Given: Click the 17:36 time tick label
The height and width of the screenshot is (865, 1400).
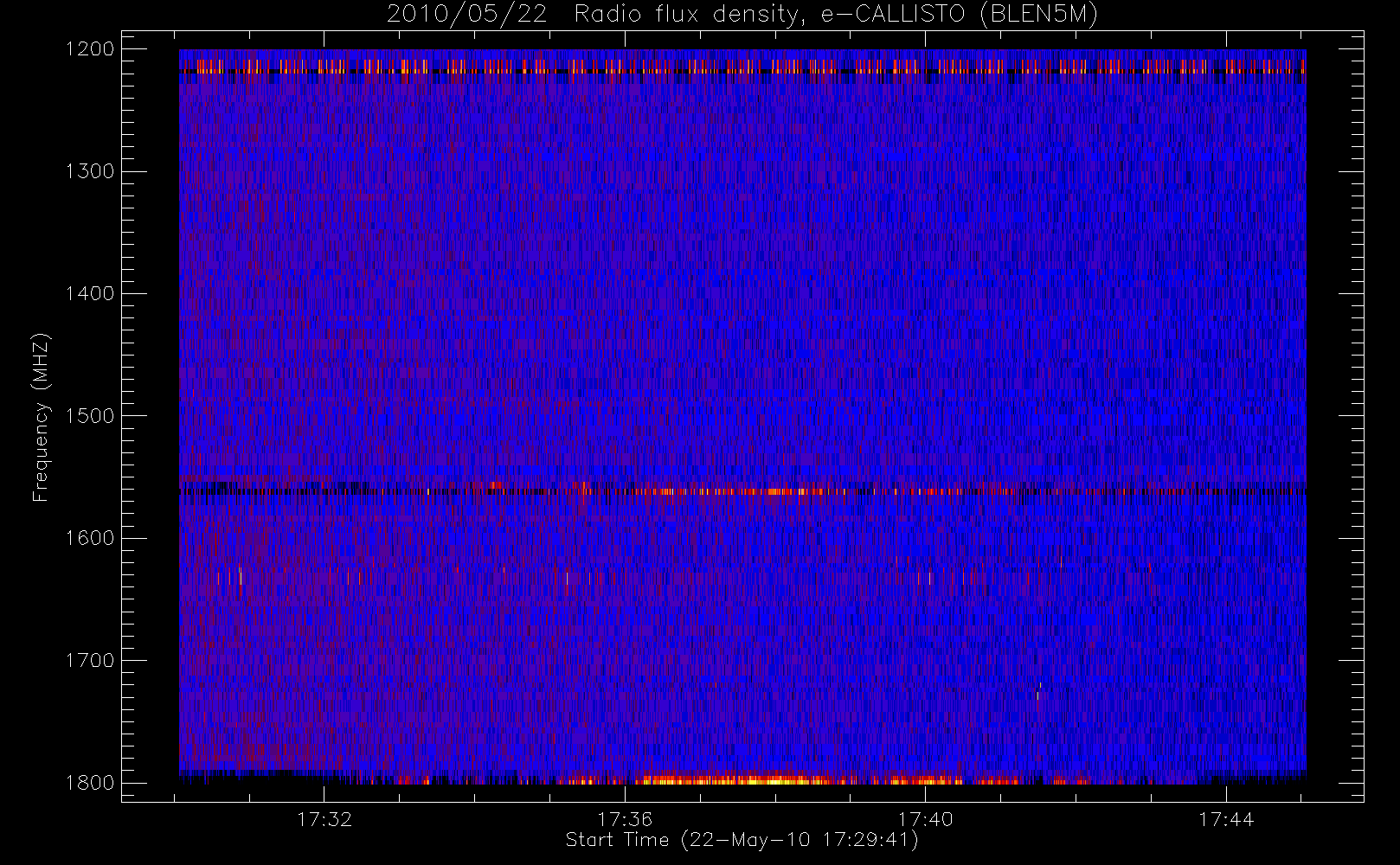Looking at the screenshot, I should point(625,819).
